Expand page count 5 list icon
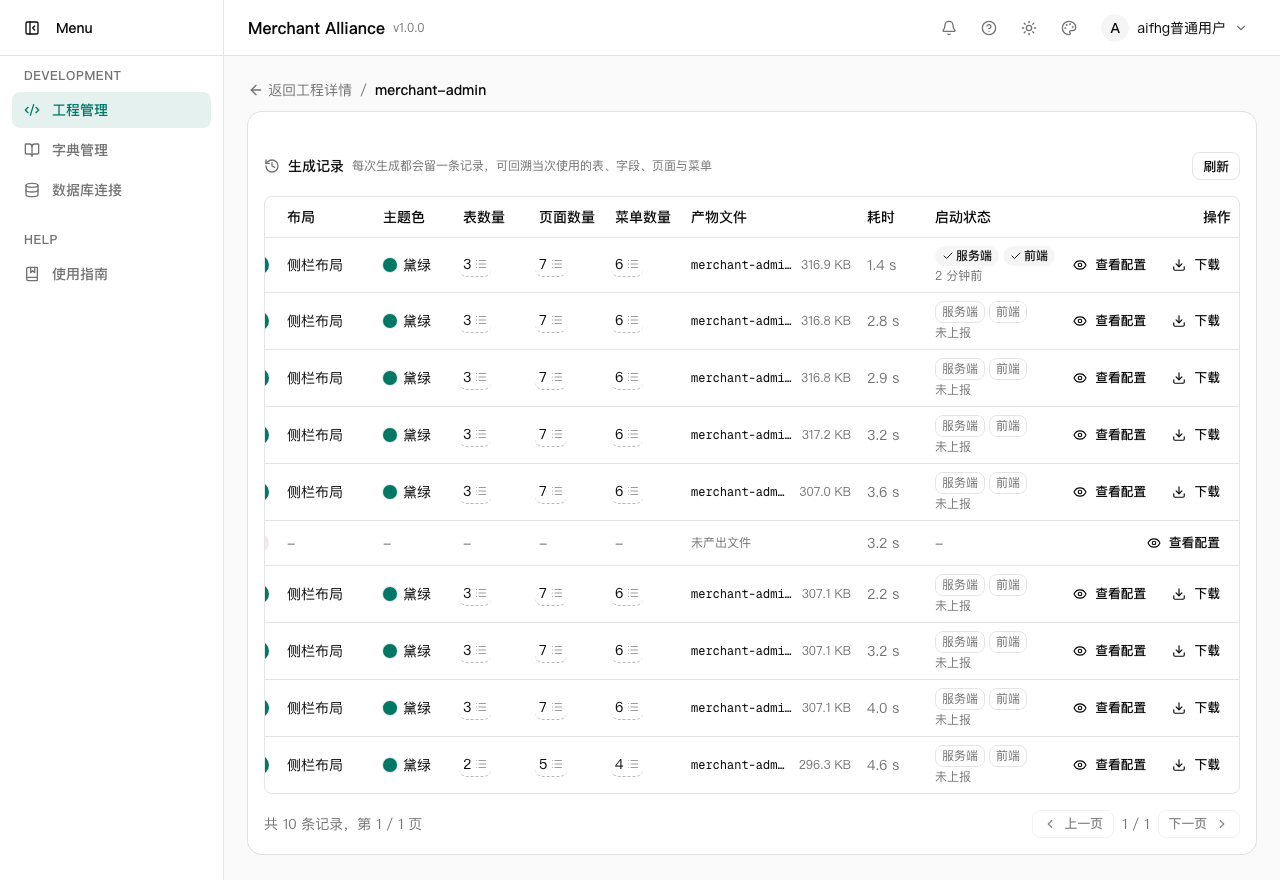 click(x=557, y=765)
